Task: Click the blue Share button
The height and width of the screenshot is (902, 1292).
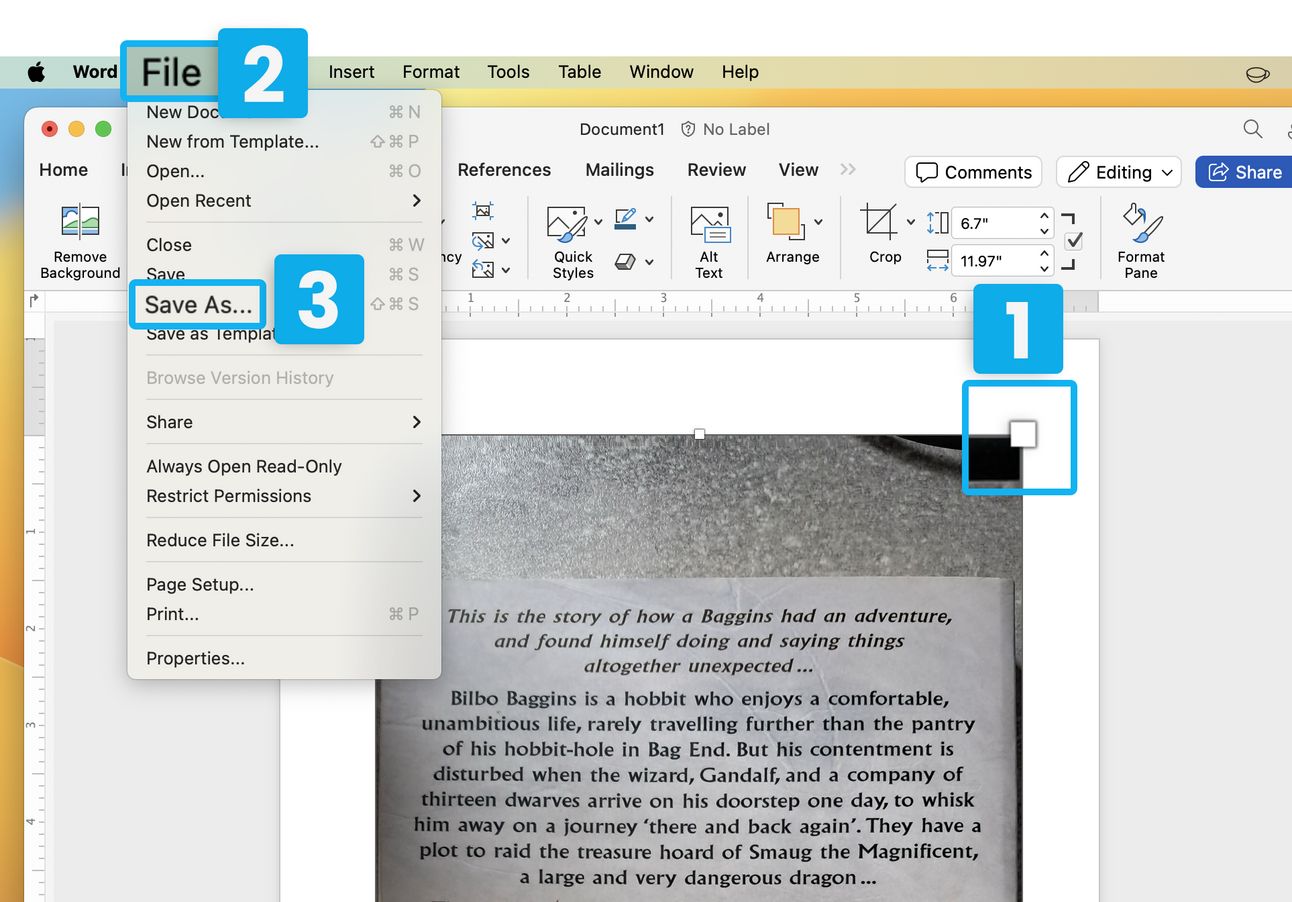Action: 1244,172
